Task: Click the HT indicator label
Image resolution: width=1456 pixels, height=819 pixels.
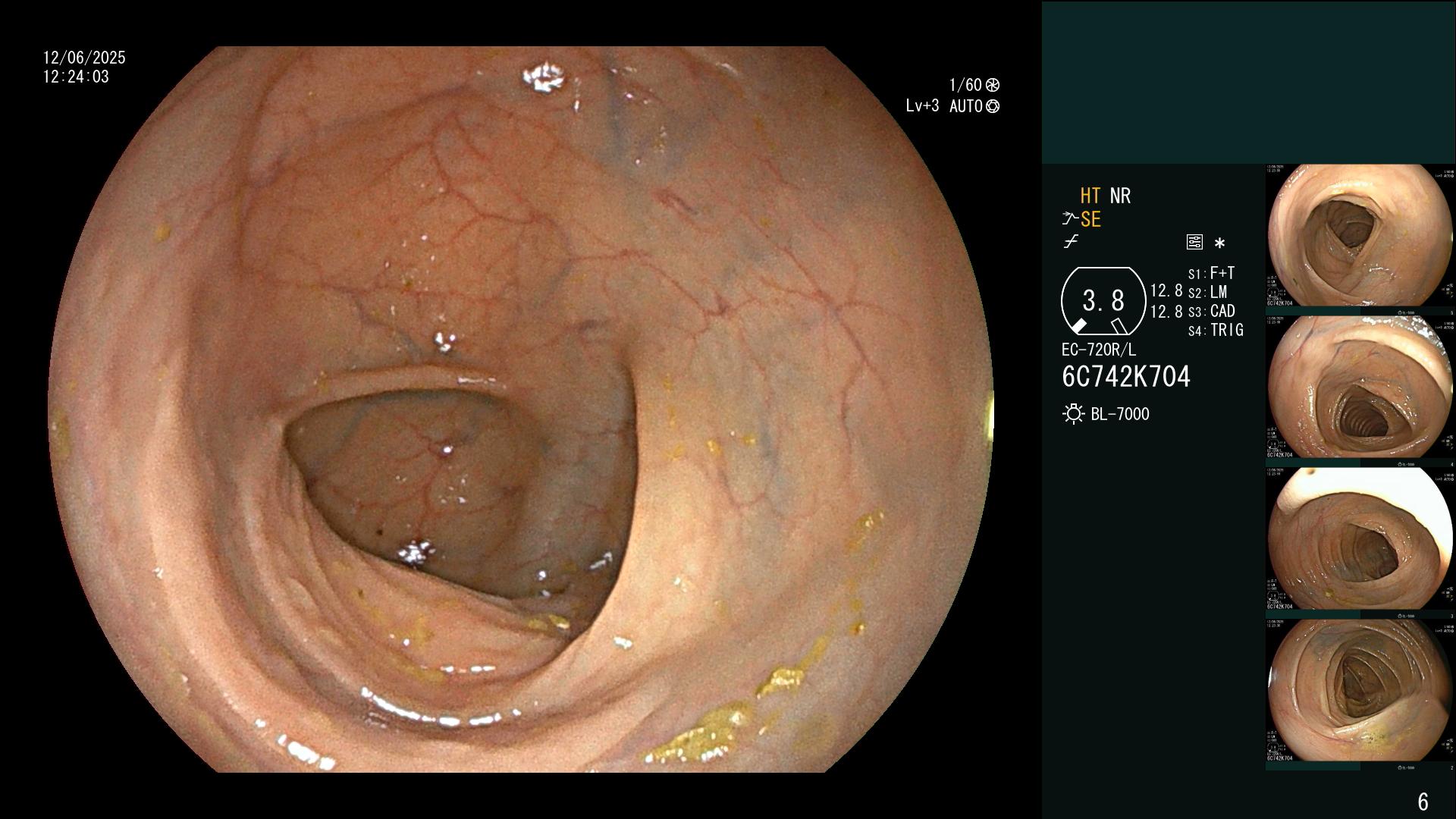Action: pyautogui.click(x=1090, y=196)
